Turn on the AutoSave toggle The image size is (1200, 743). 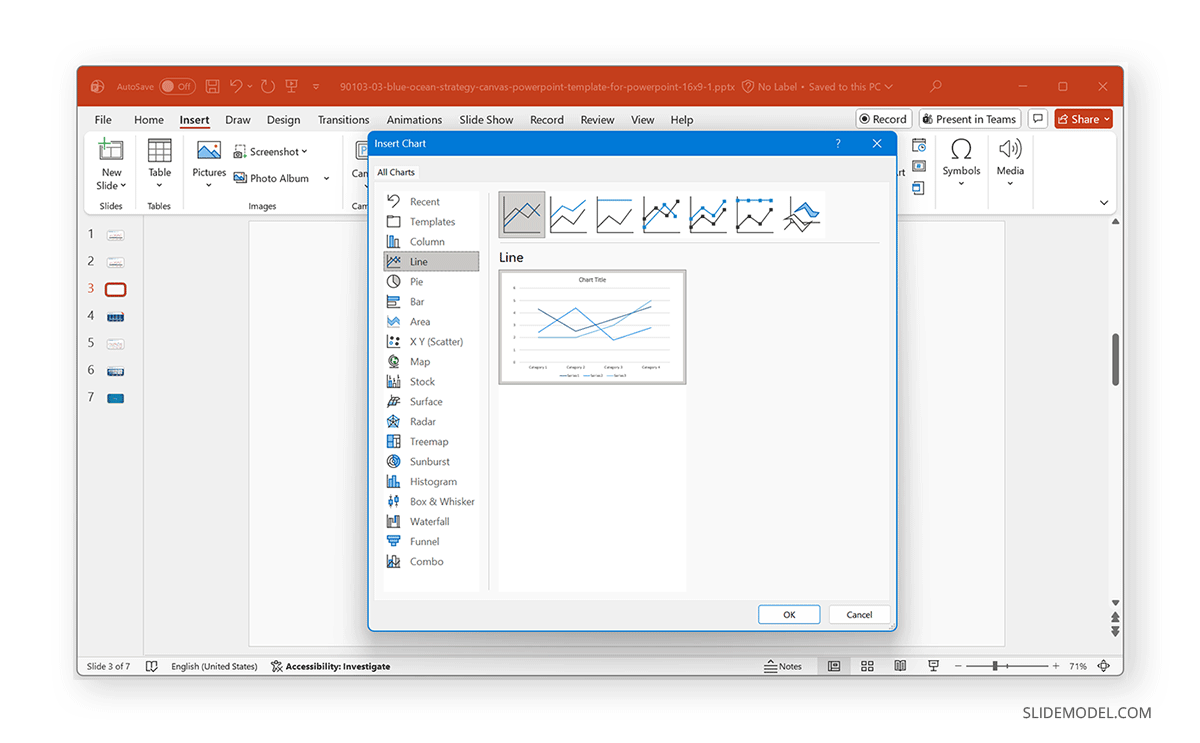(178, 86)
